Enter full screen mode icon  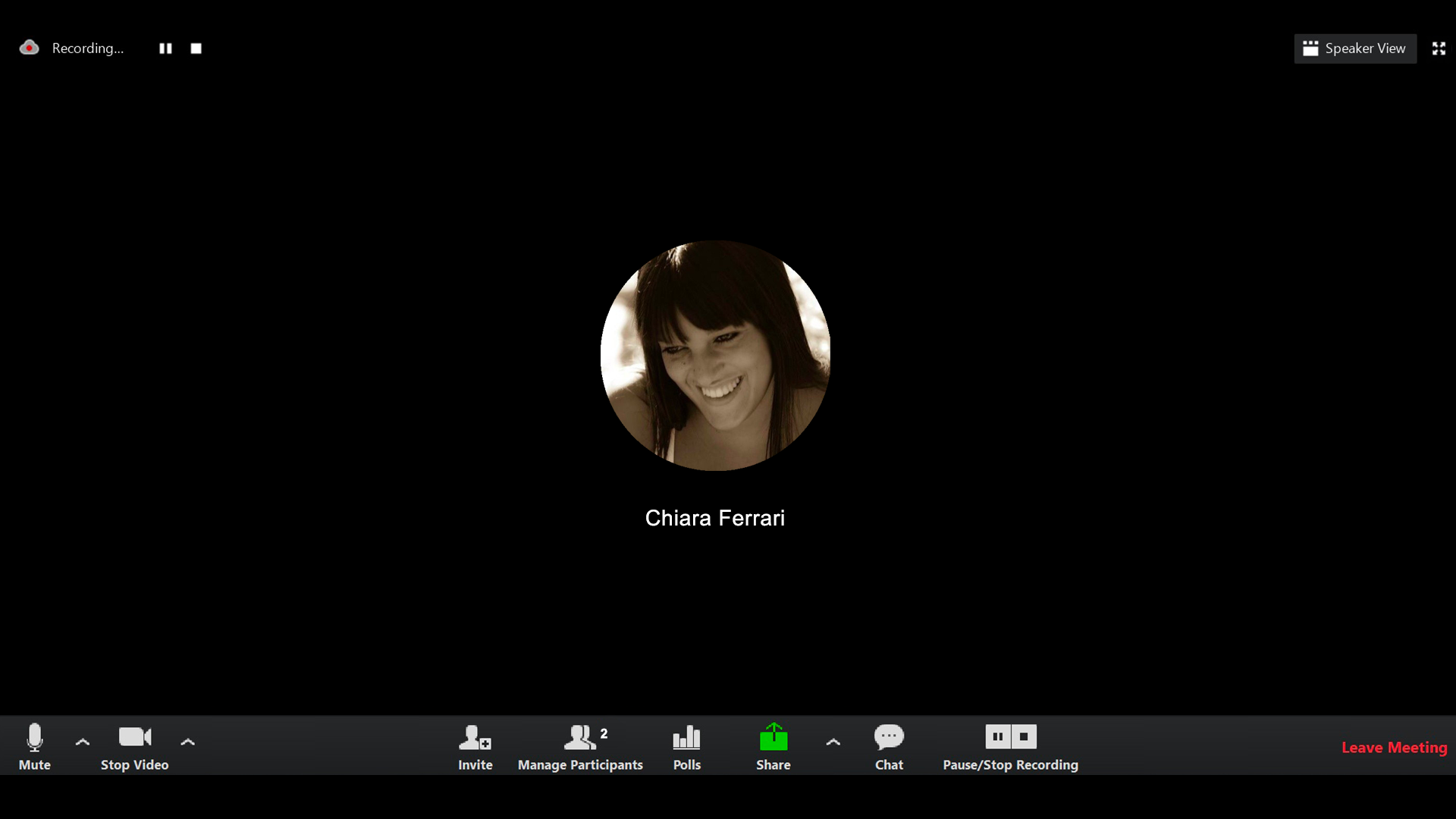[x=1439, y=49]
